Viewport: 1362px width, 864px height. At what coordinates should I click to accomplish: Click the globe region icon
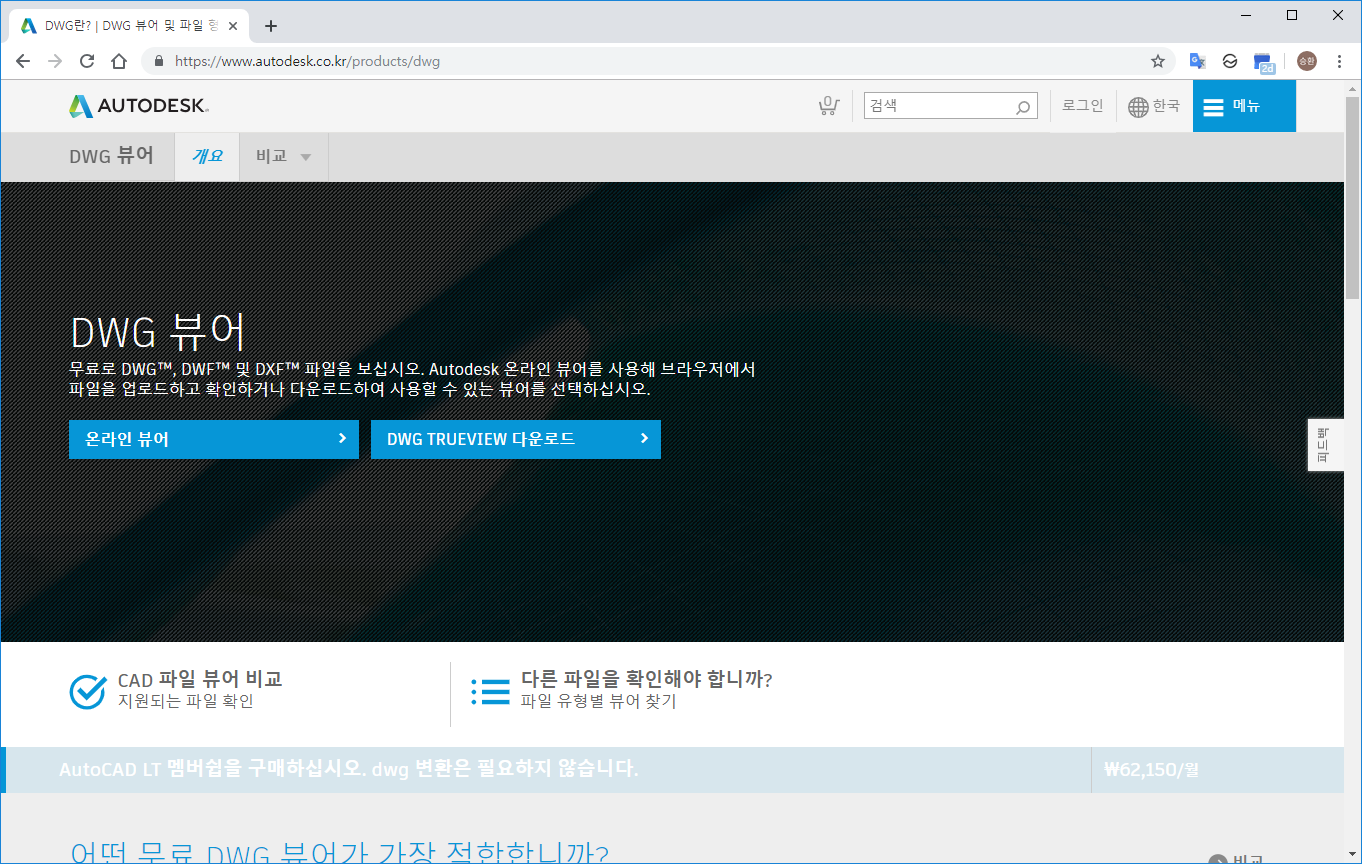[1138, 106]
